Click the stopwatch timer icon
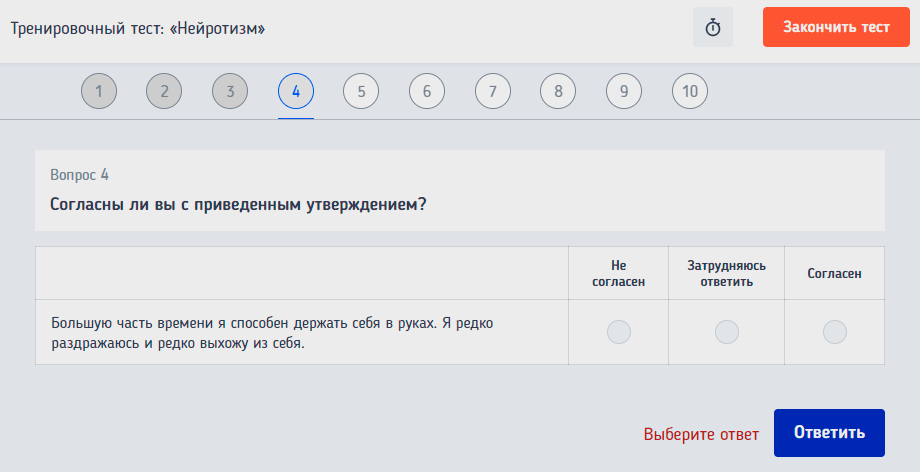Image resolution: width=920 pixels, height=472 pixels. (x=713, y=27)
